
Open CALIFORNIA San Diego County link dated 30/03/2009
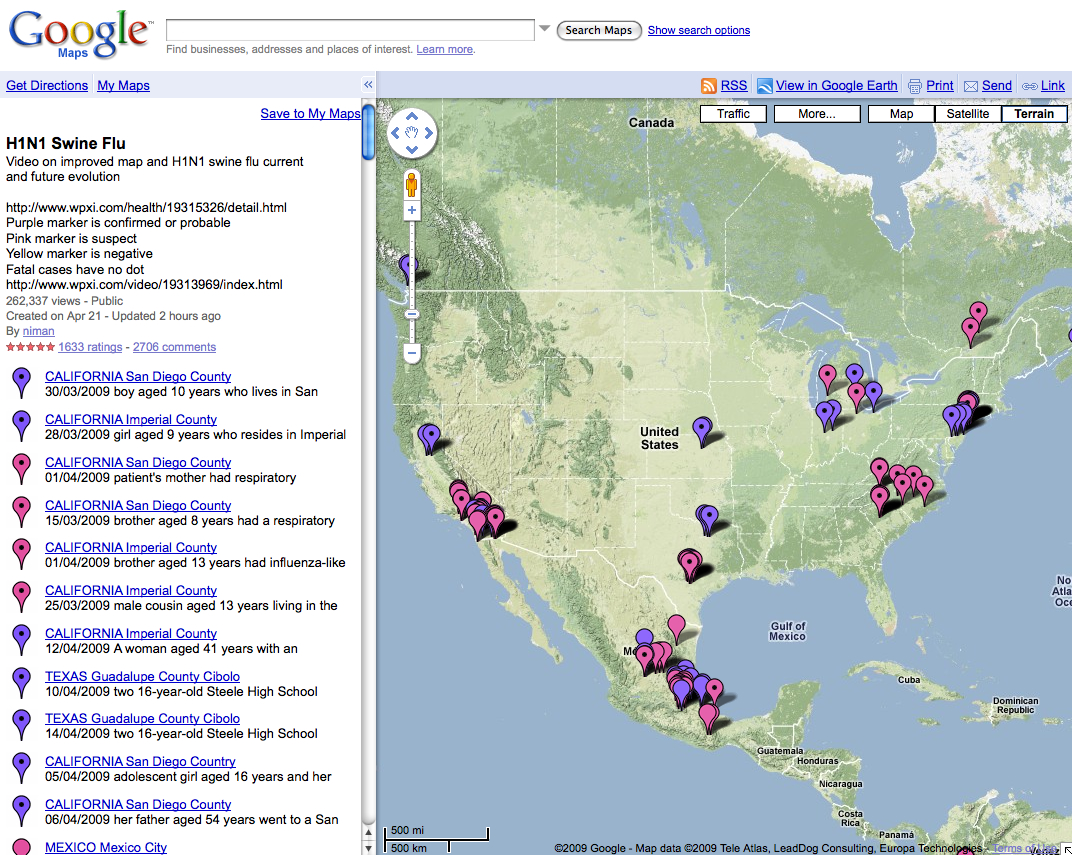(x=138, y=377)
